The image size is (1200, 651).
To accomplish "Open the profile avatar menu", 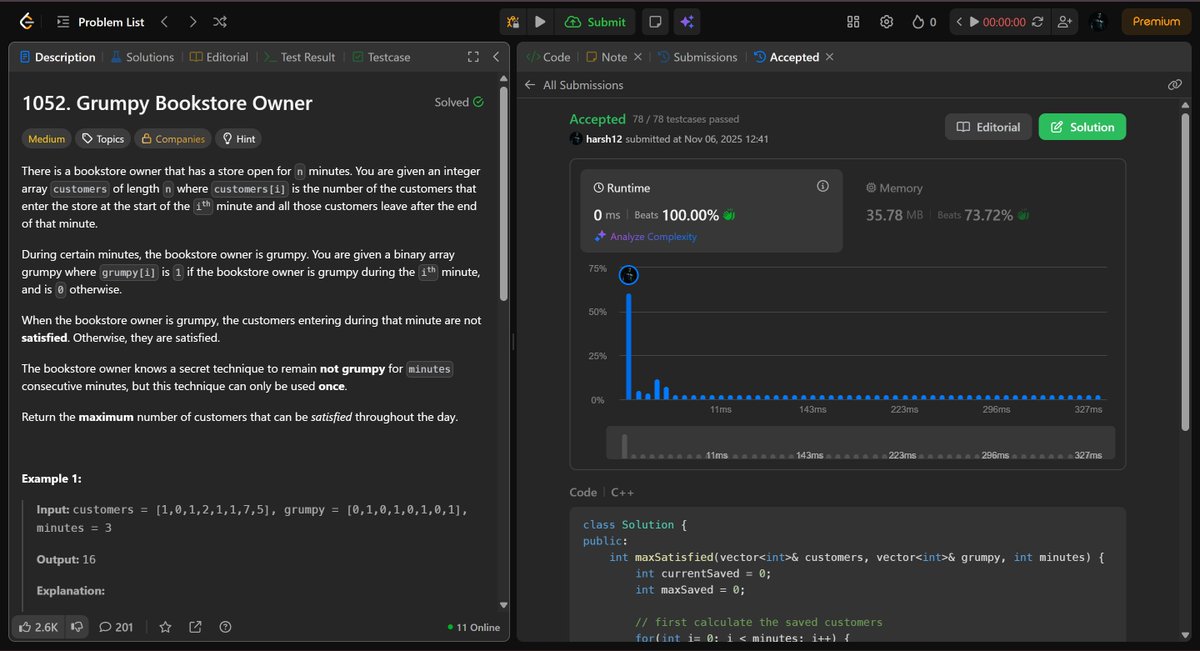I will (x=1098, y=21).
